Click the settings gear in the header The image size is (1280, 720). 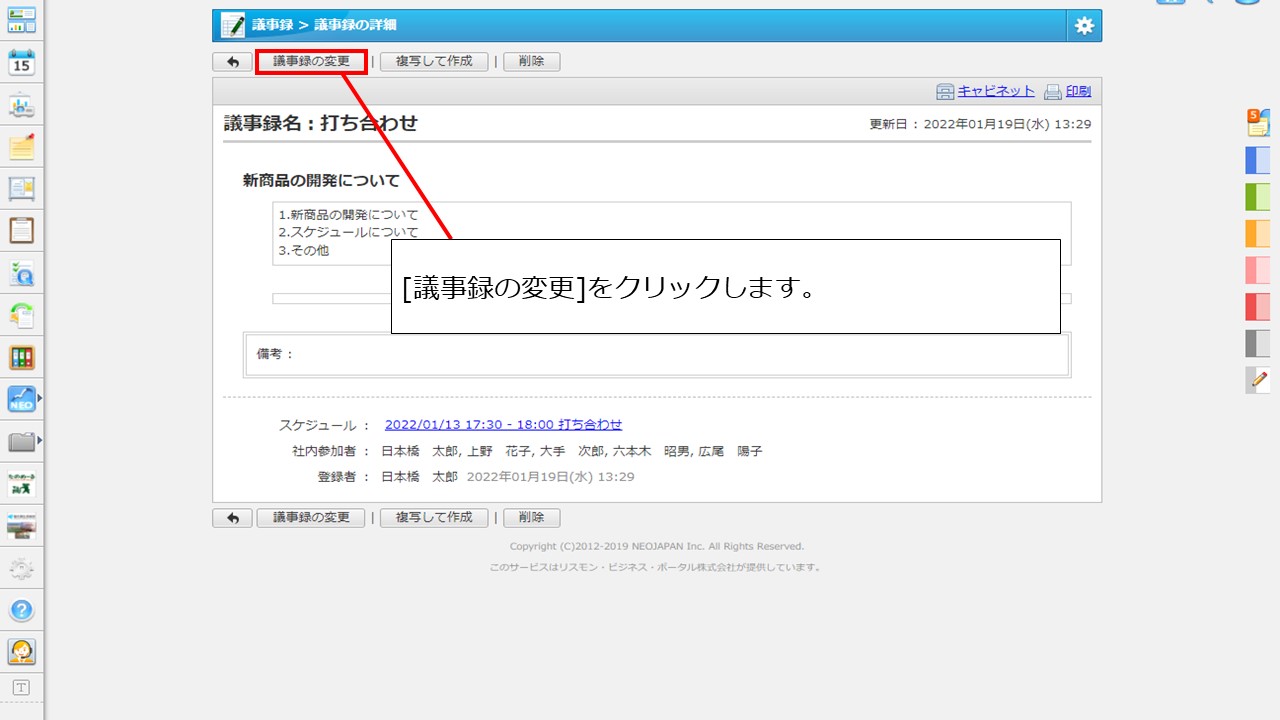[x=1084, y=27]
